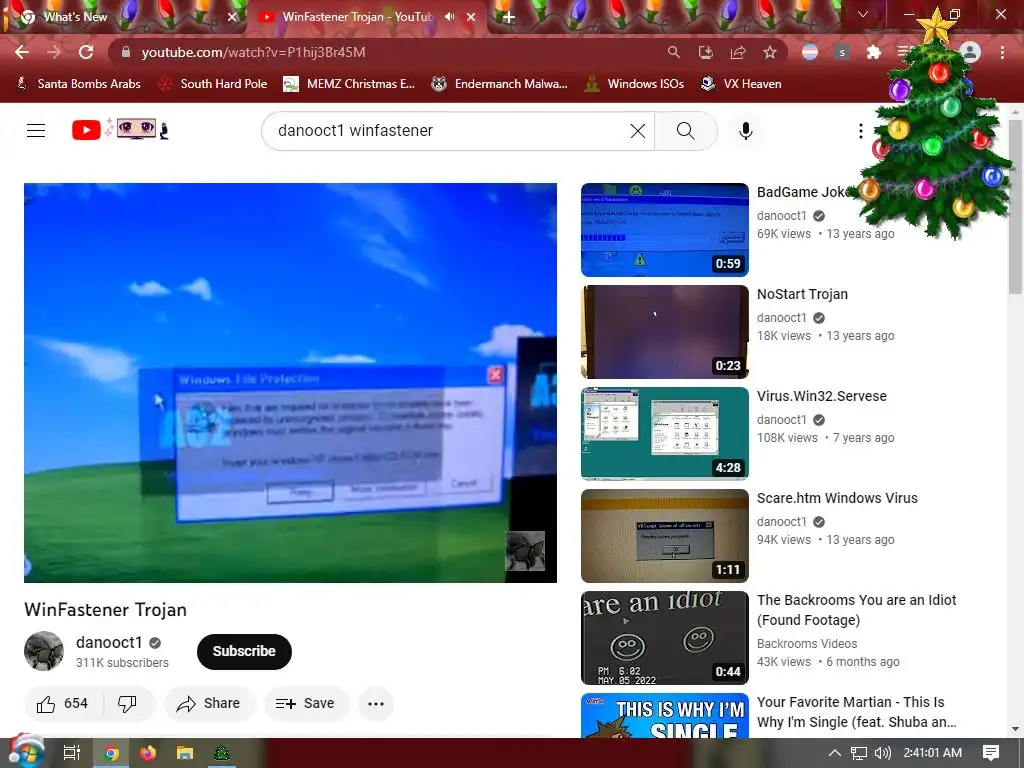
Task: Share the WinFastener Trojan video
Action: click(x=209, y=703)
